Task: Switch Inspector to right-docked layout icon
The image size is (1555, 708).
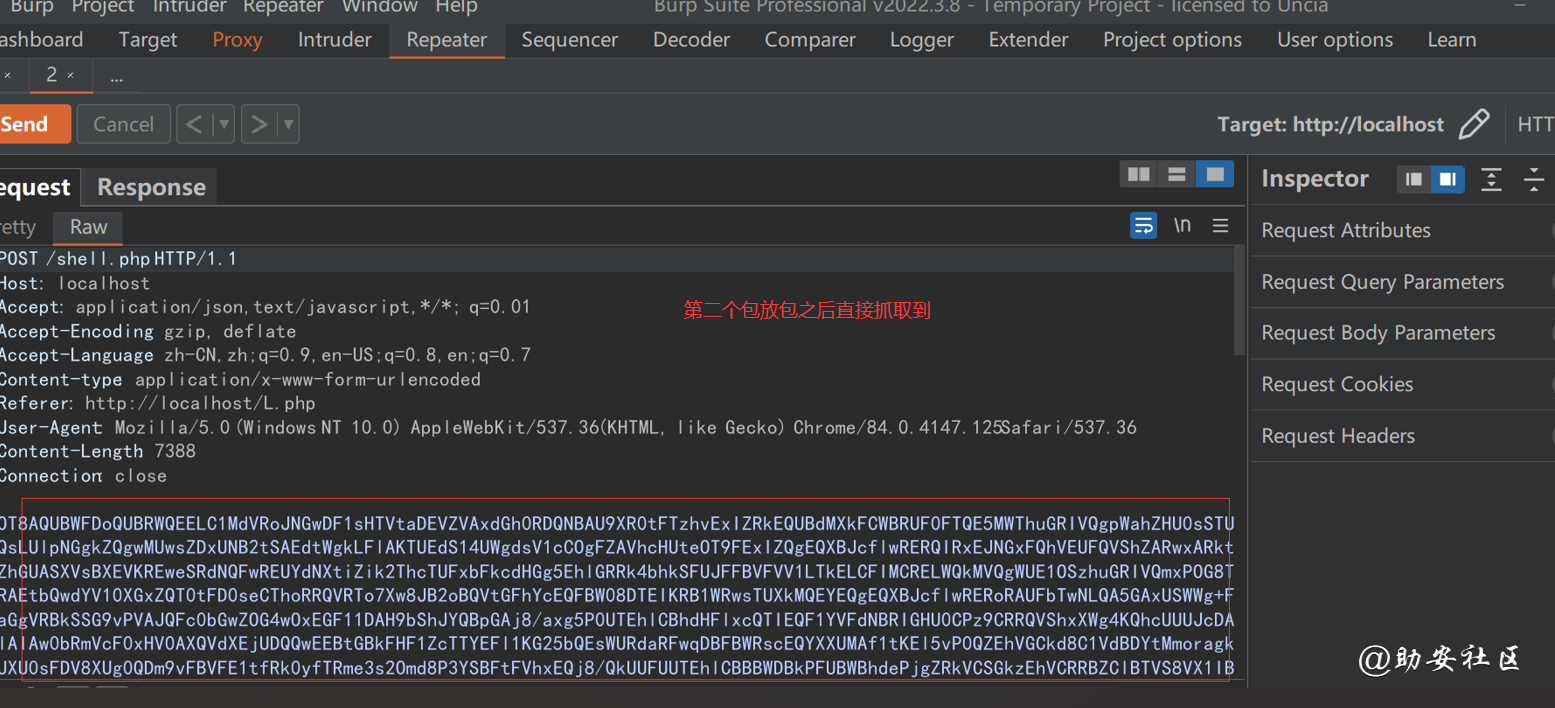Action: (x=1448, y=179)
